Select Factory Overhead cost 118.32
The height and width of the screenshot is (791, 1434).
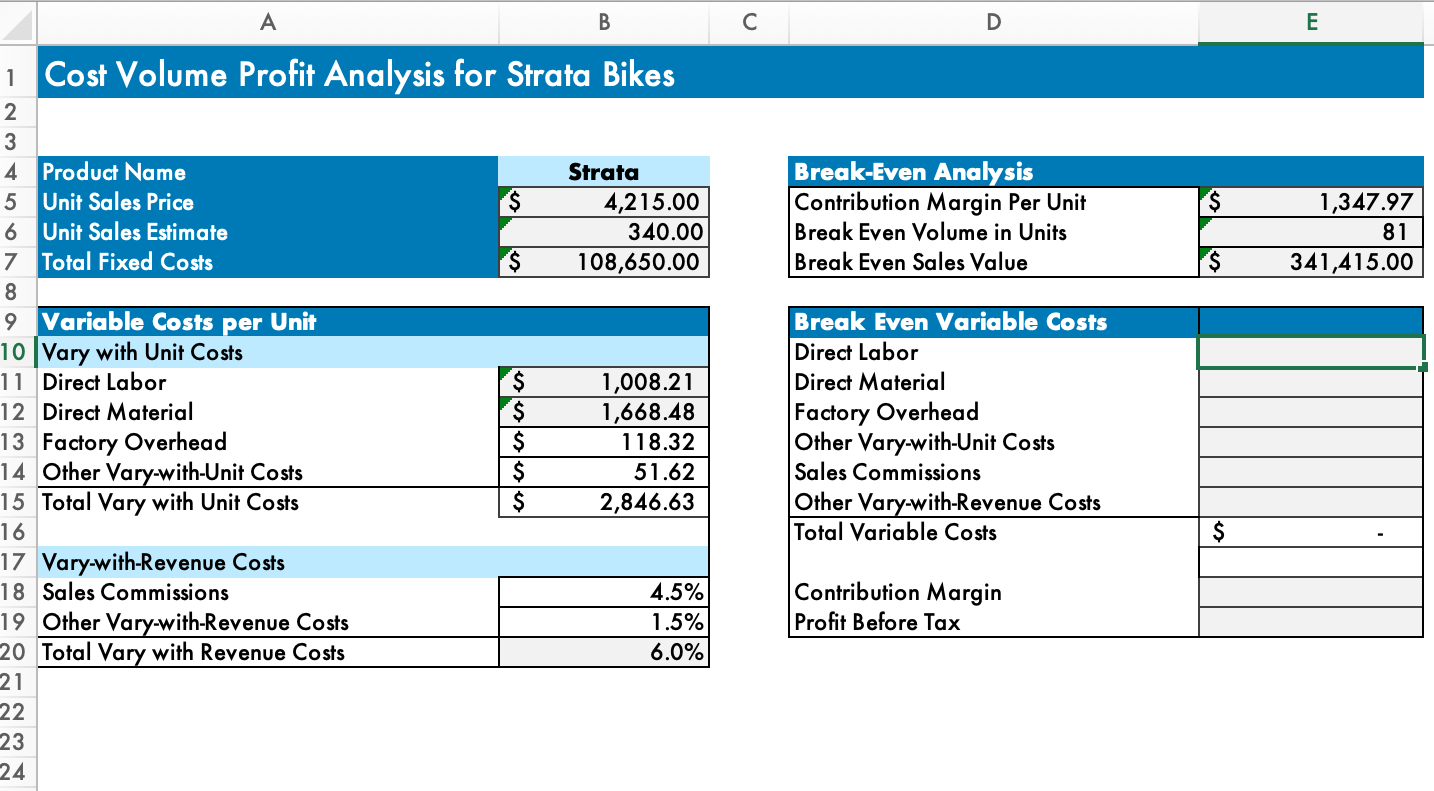click(603, 442)
